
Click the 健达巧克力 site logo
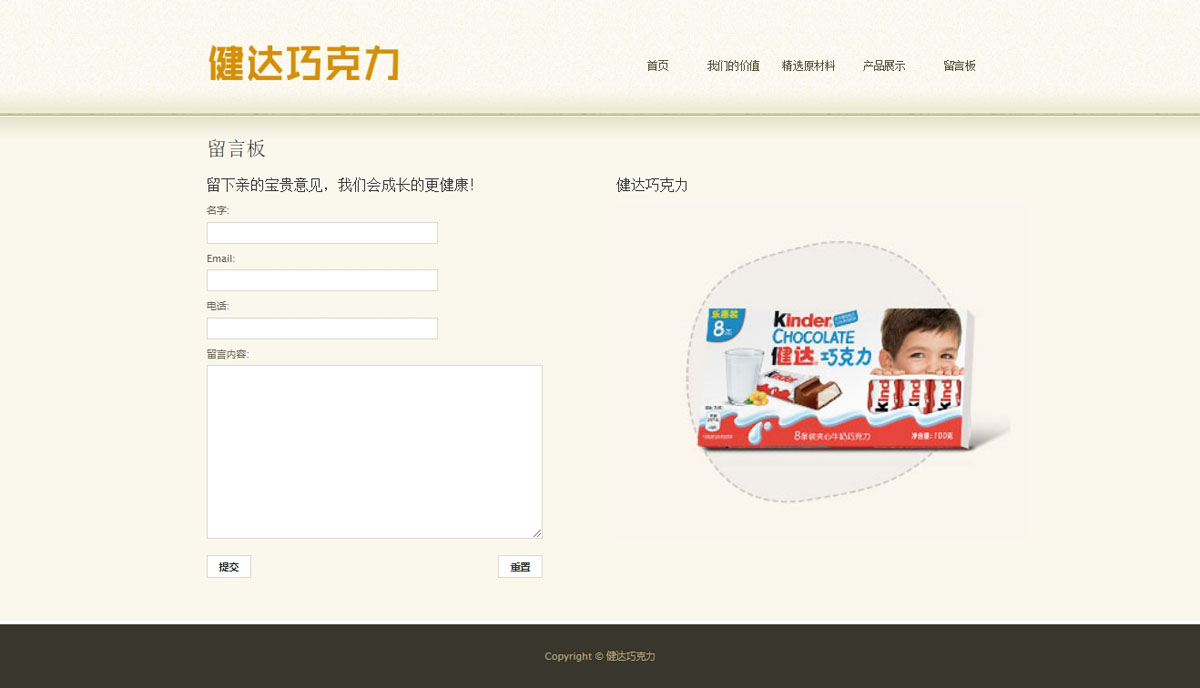pos(304,63)
